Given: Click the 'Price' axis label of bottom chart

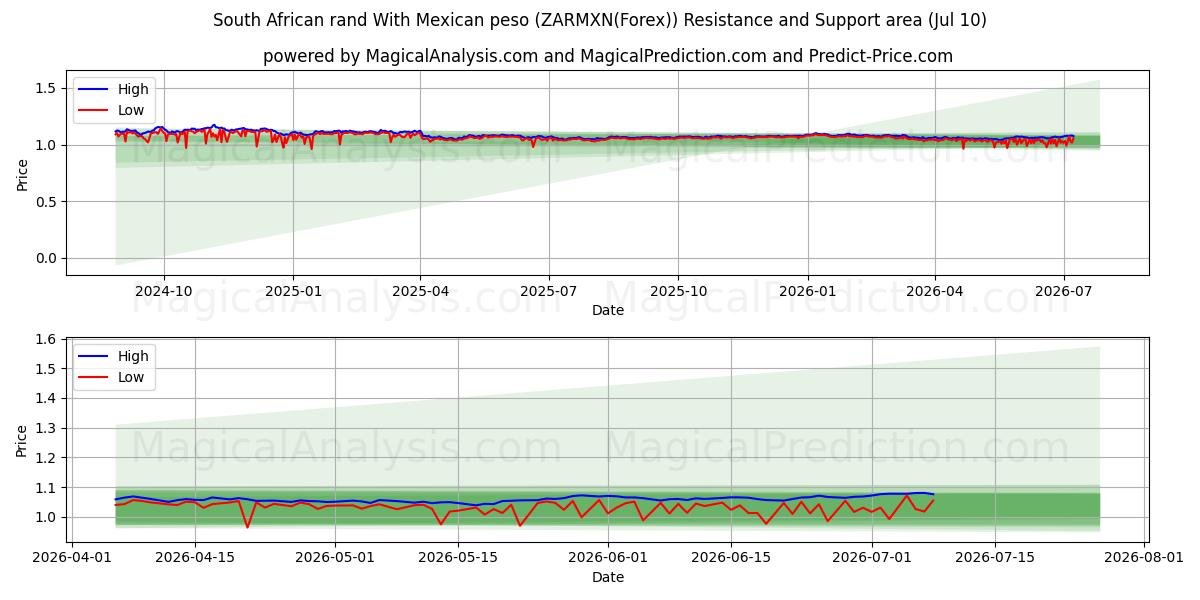Looking at the screenshot, I should point(22,440).
